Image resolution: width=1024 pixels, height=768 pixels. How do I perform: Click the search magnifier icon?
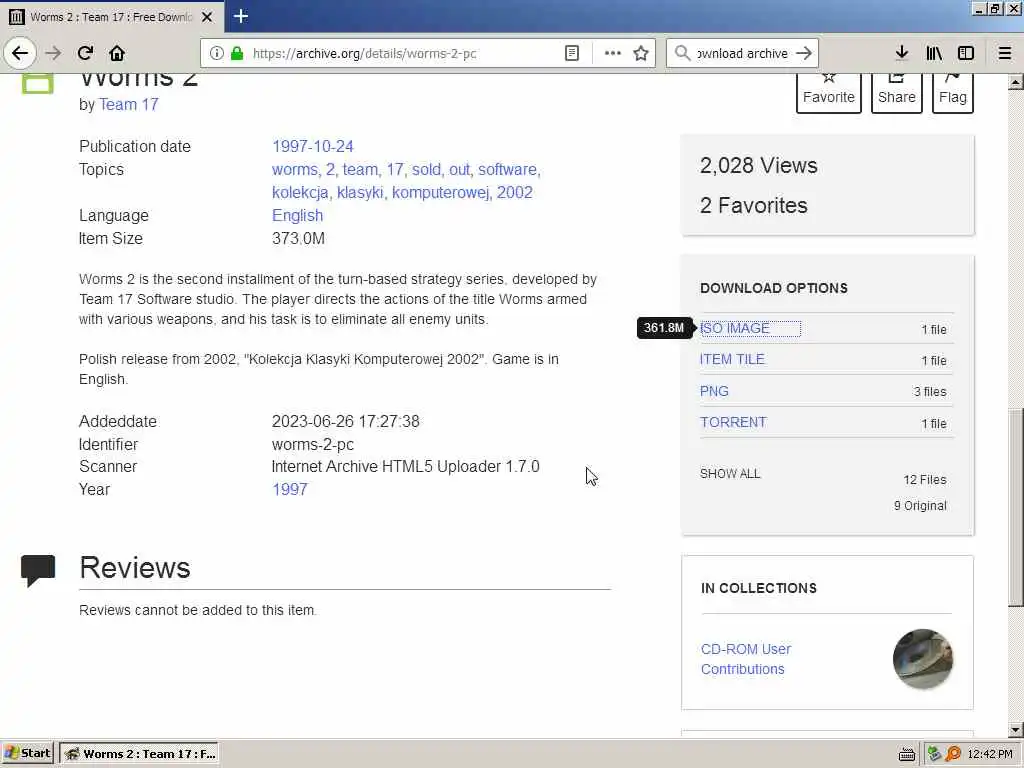tap(682, 53)
